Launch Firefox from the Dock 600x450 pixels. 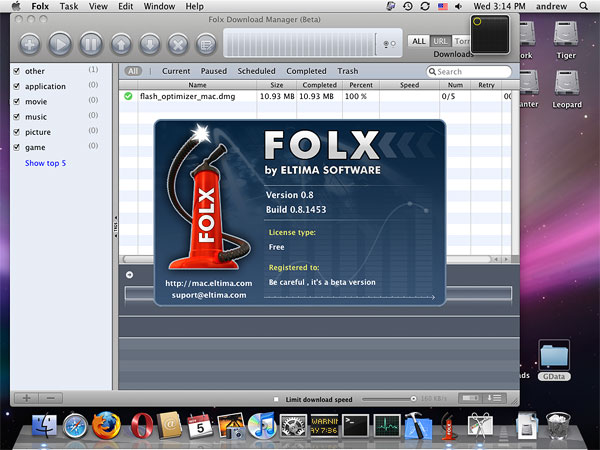coord(106,426)
